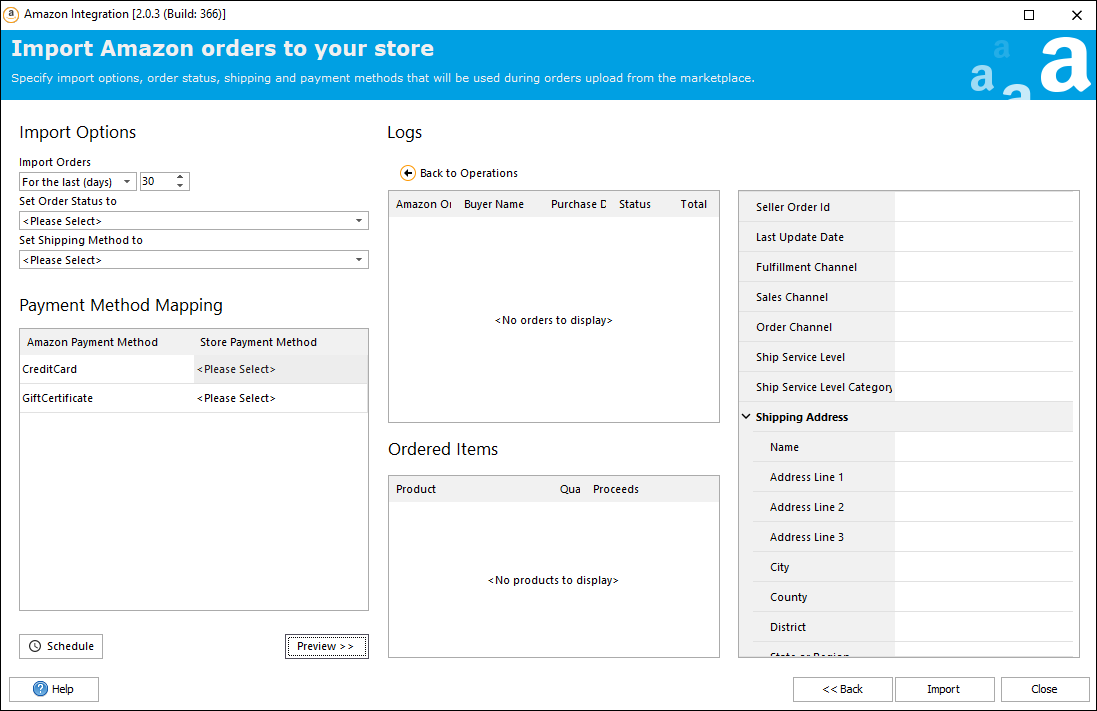Click the Address Line 2 row
Viewport: 1097px width, 711px height.
point(913,507)
